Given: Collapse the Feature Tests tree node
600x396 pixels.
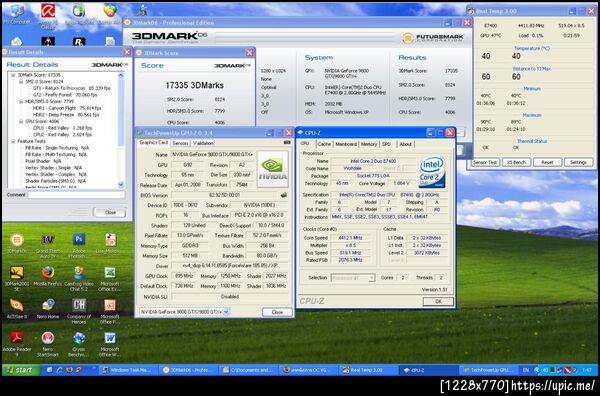Looking at the screenshot, I should [x=13, y=141].
